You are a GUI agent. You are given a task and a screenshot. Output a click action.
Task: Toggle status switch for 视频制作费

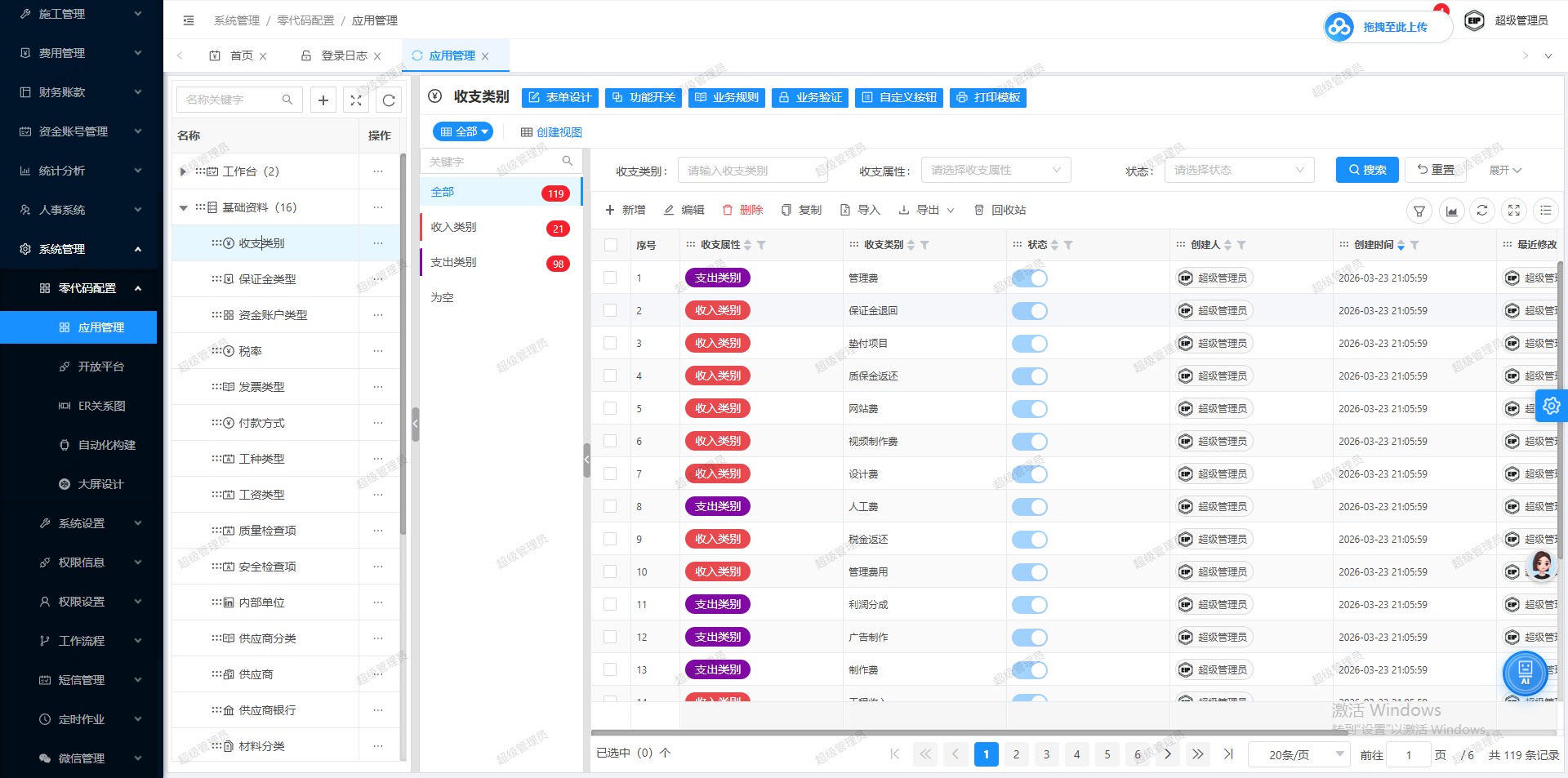click(x=1030, y=442)
